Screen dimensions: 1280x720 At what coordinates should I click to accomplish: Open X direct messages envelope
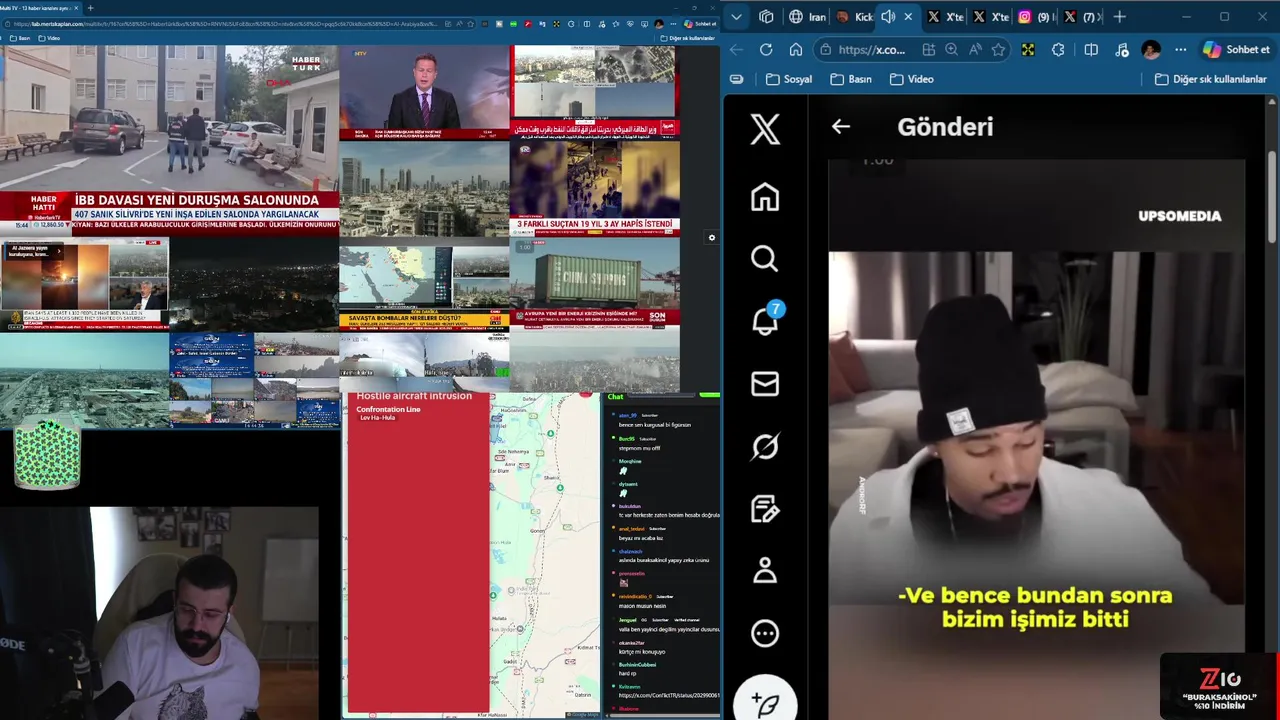click(765, 384)
